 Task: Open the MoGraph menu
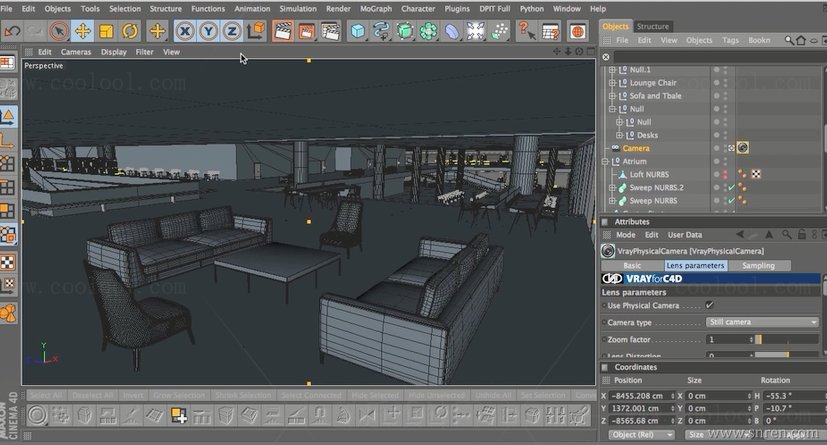click(x=375, y=8)
